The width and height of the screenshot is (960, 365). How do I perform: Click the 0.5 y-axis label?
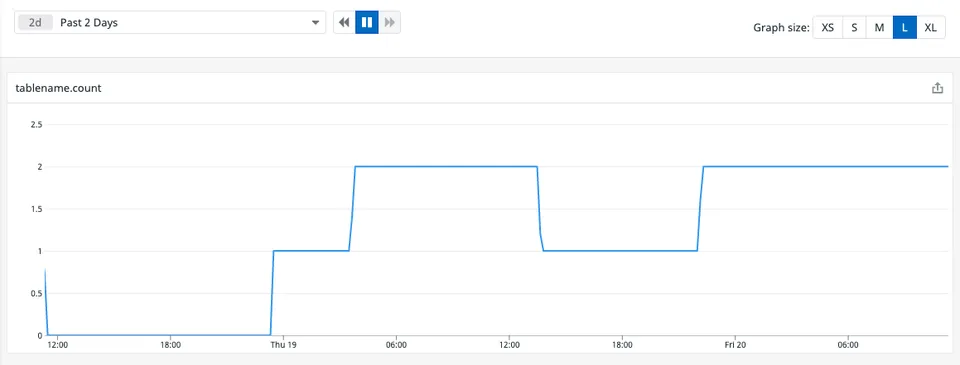(x=36, y=293)
